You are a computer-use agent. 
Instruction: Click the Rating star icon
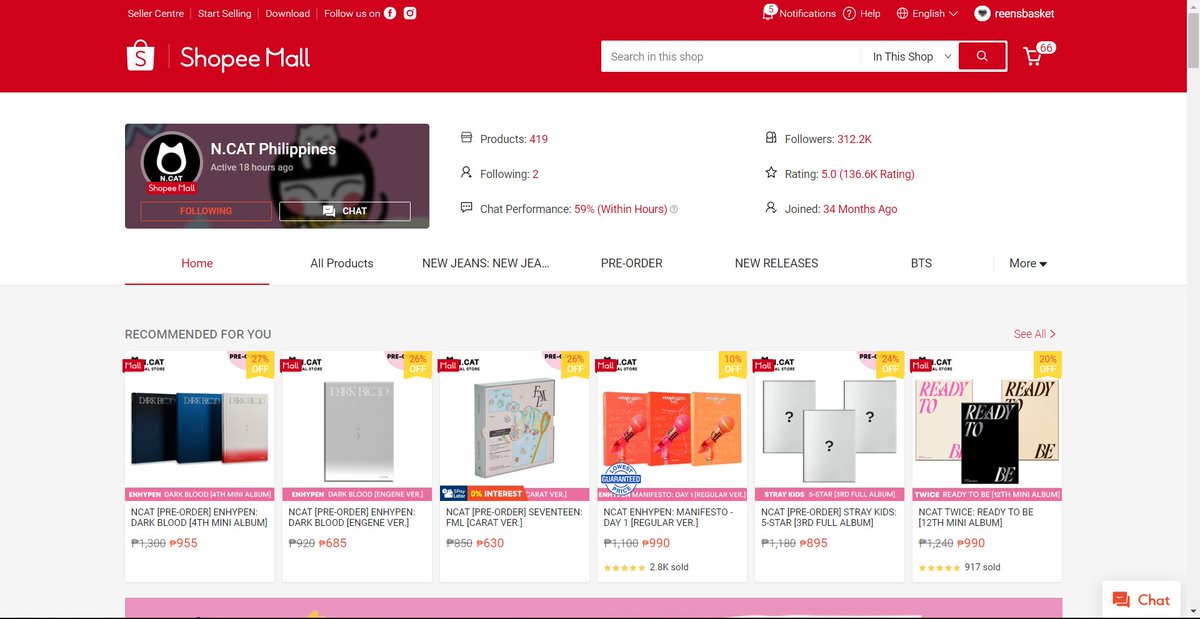coord(771,173)
